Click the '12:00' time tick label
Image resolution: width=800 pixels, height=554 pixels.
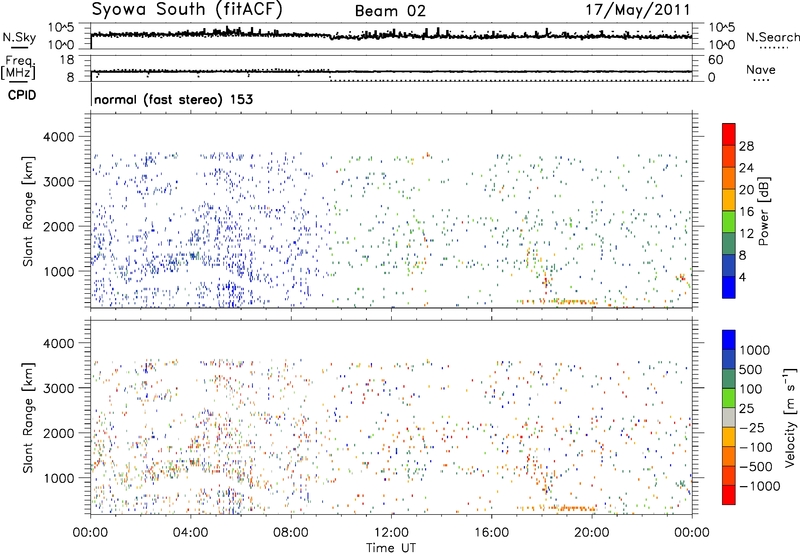point(391,533)
